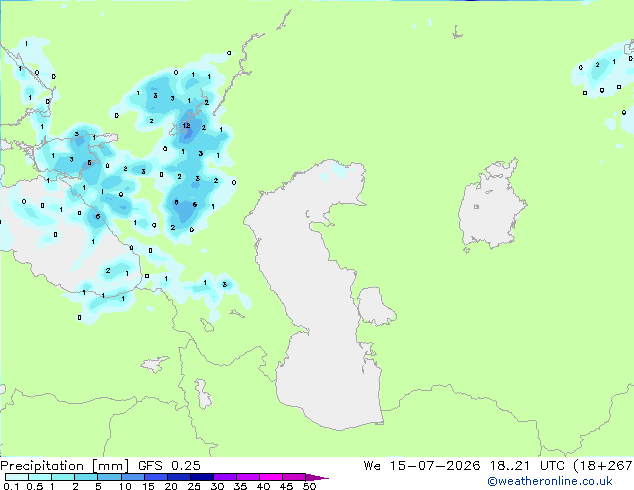The width and height of the screenshot is (634, 490).
Task: Click the legend label '0.5'
Action: [35, 486]
